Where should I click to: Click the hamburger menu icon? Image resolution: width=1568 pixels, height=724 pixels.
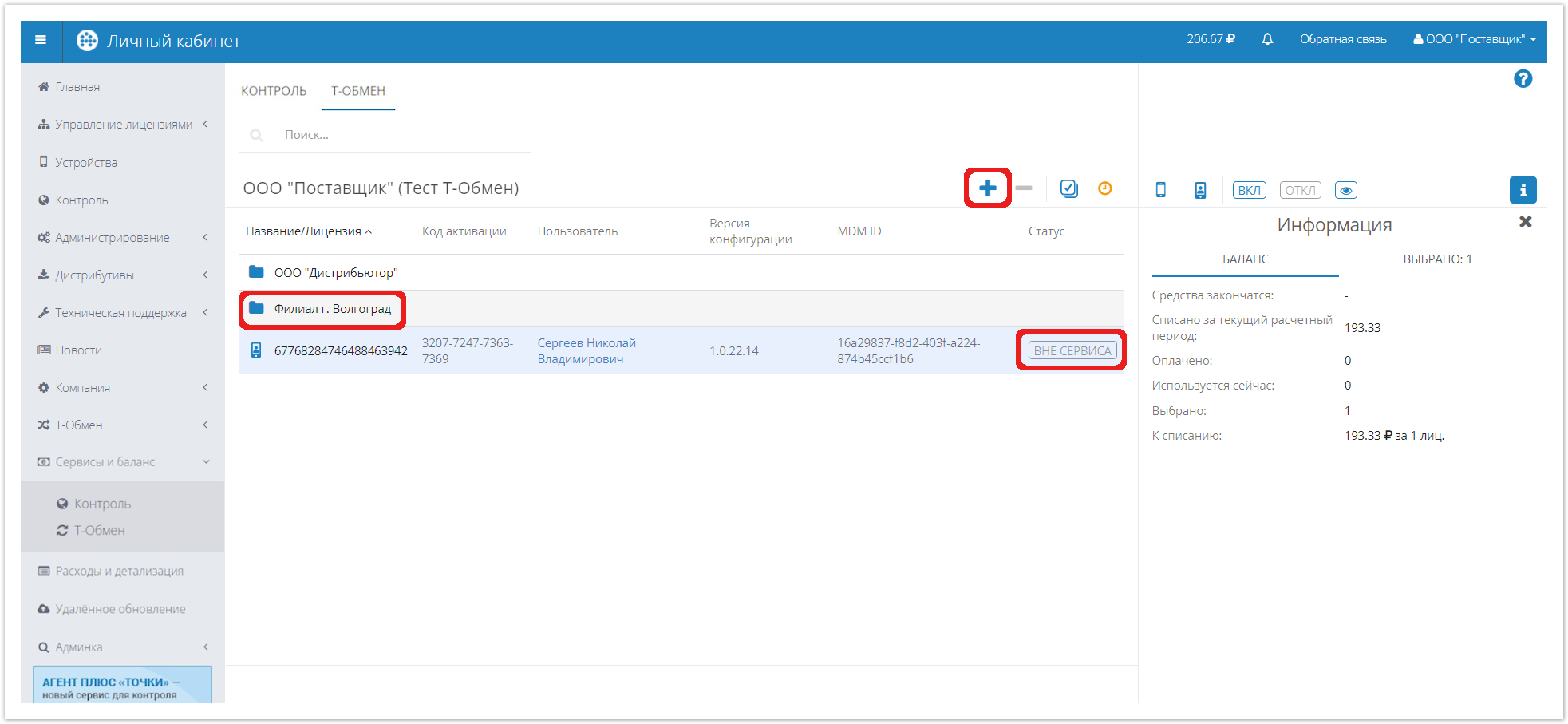click(41, 40)
